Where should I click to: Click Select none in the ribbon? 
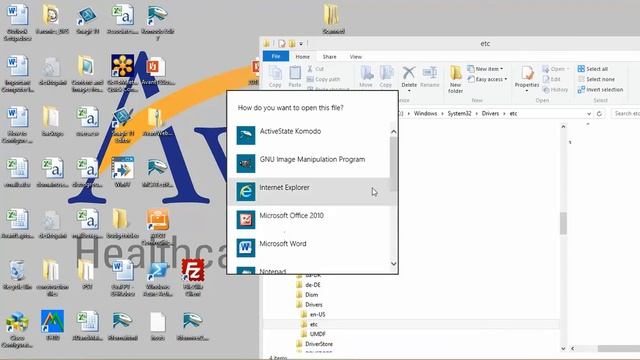point(596,79)
